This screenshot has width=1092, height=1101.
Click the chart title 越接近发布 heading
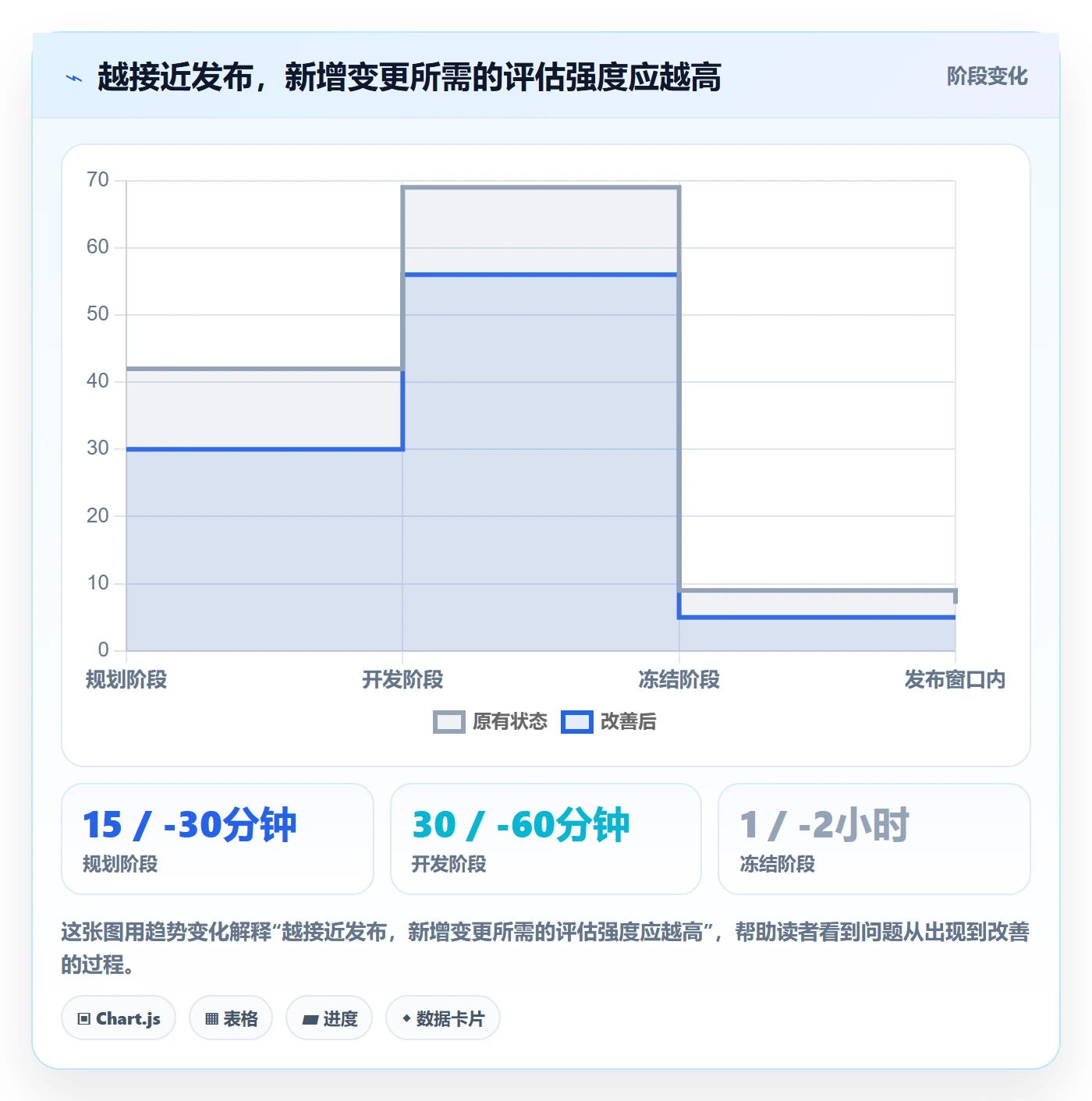pyautogui.click(x=409, y=77)
